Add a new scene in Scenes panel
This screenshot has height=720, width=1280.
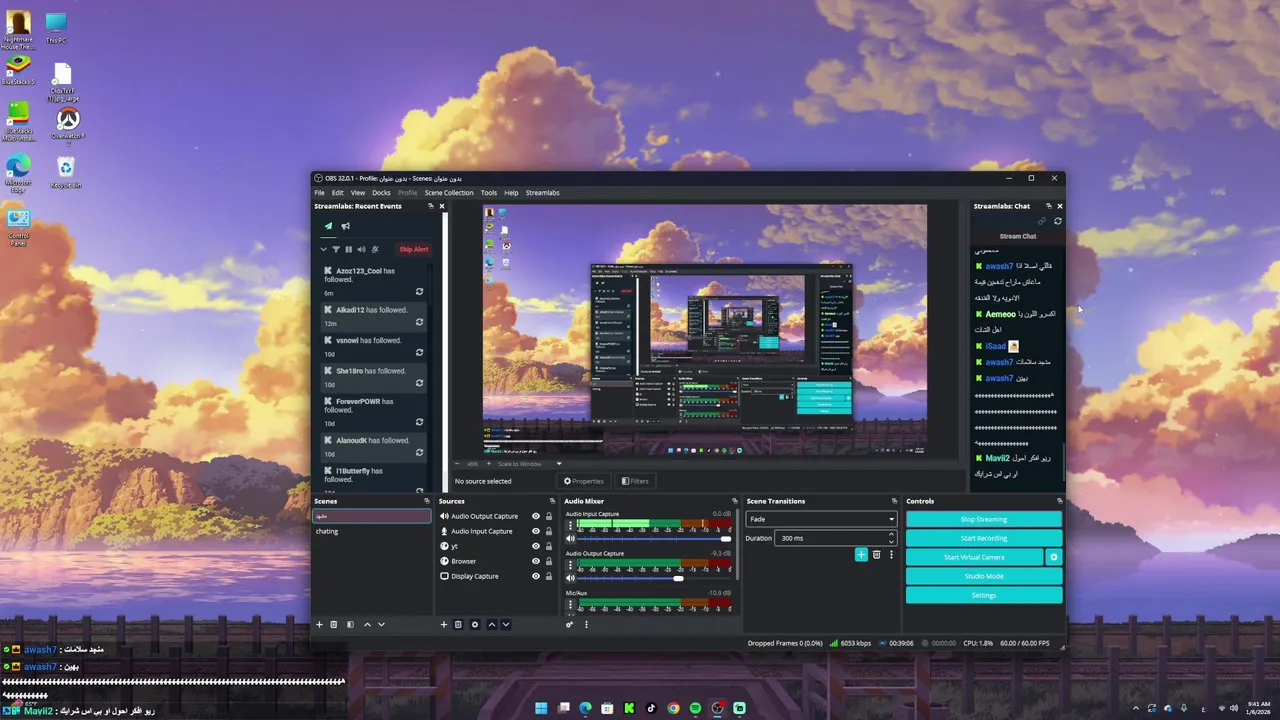(x=319, y=624)
